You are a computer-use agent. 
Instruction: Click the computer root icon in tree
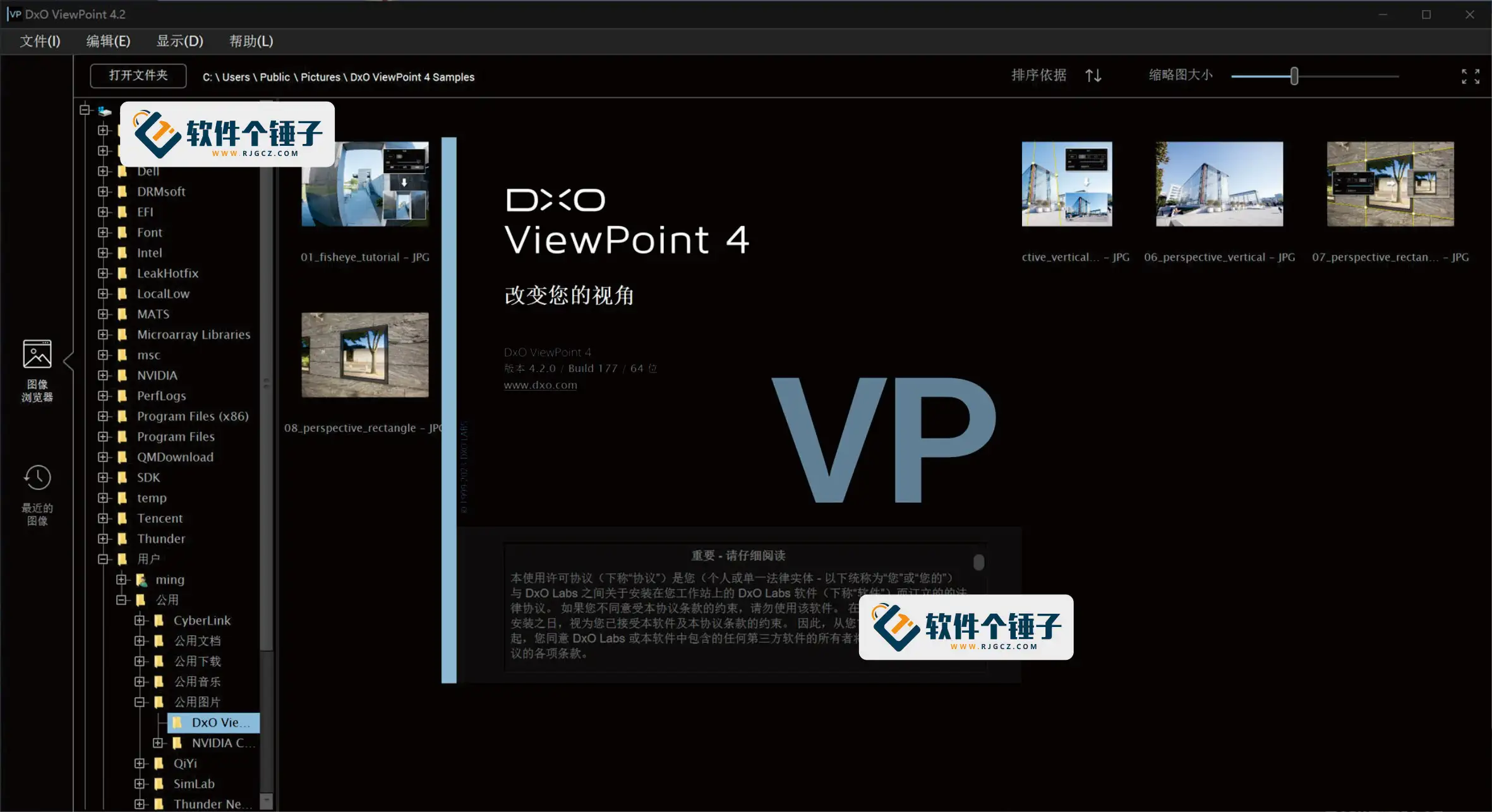(x=105, y=110)
